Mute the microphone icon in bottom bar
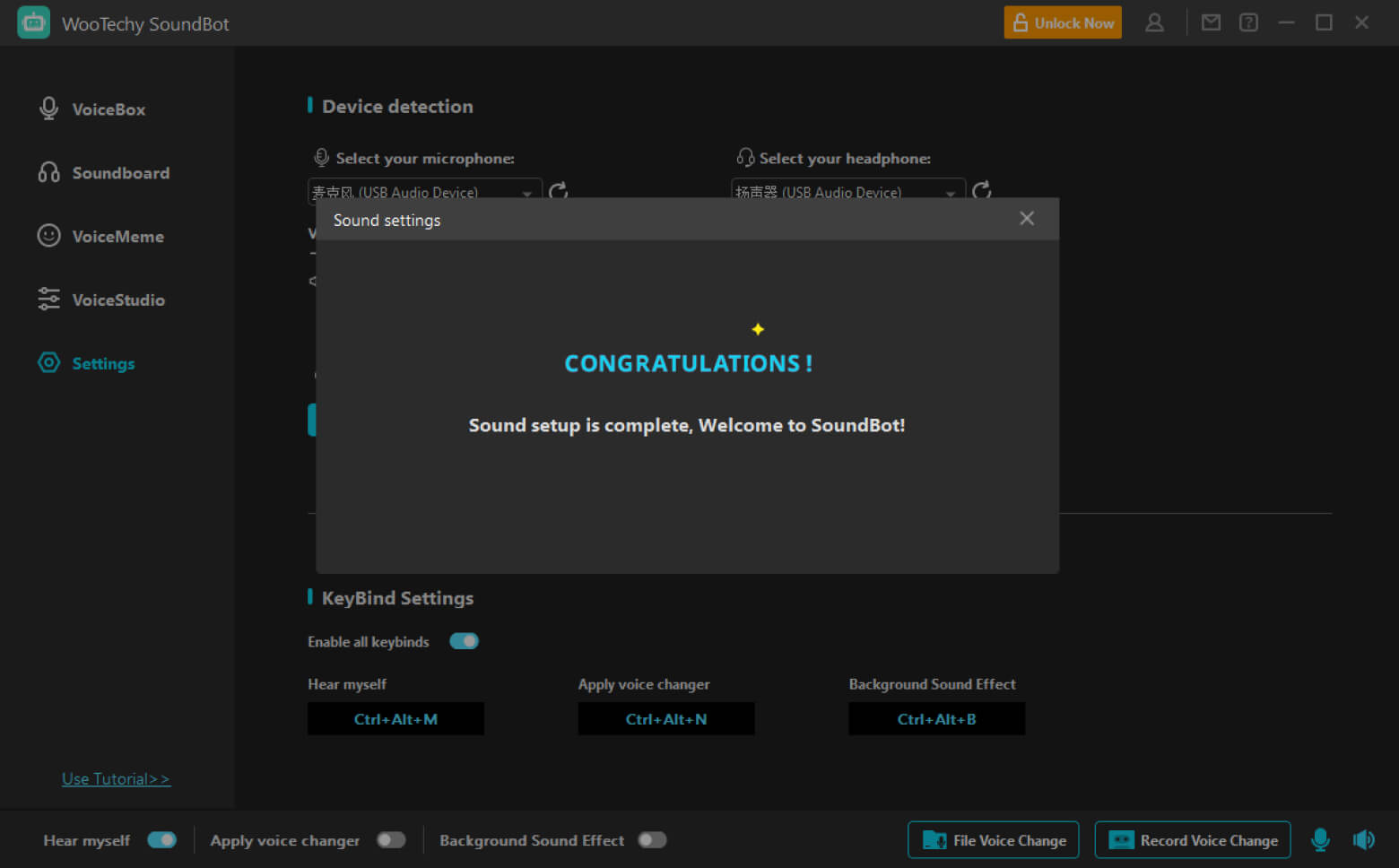Image resolution: width=1399 pixels, height=868 pixels. pyautogui.click(x=1320, y=840)
